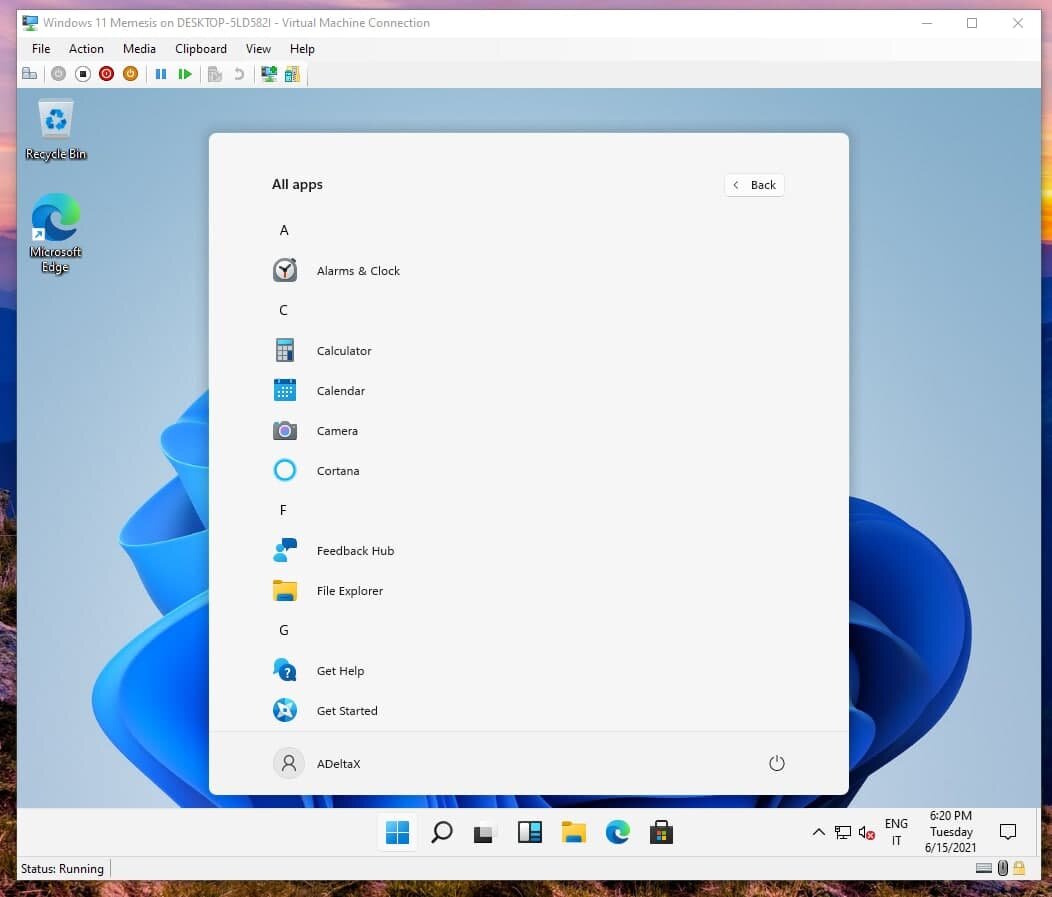
Task: Jump via letter A header
Action: pos(284,230)
